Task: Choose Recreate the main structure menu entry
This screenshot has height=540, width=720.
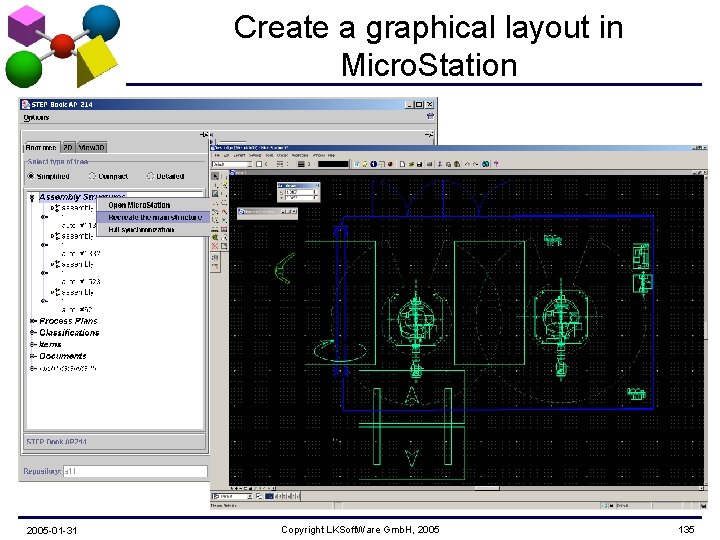Action: coord(155,217)
